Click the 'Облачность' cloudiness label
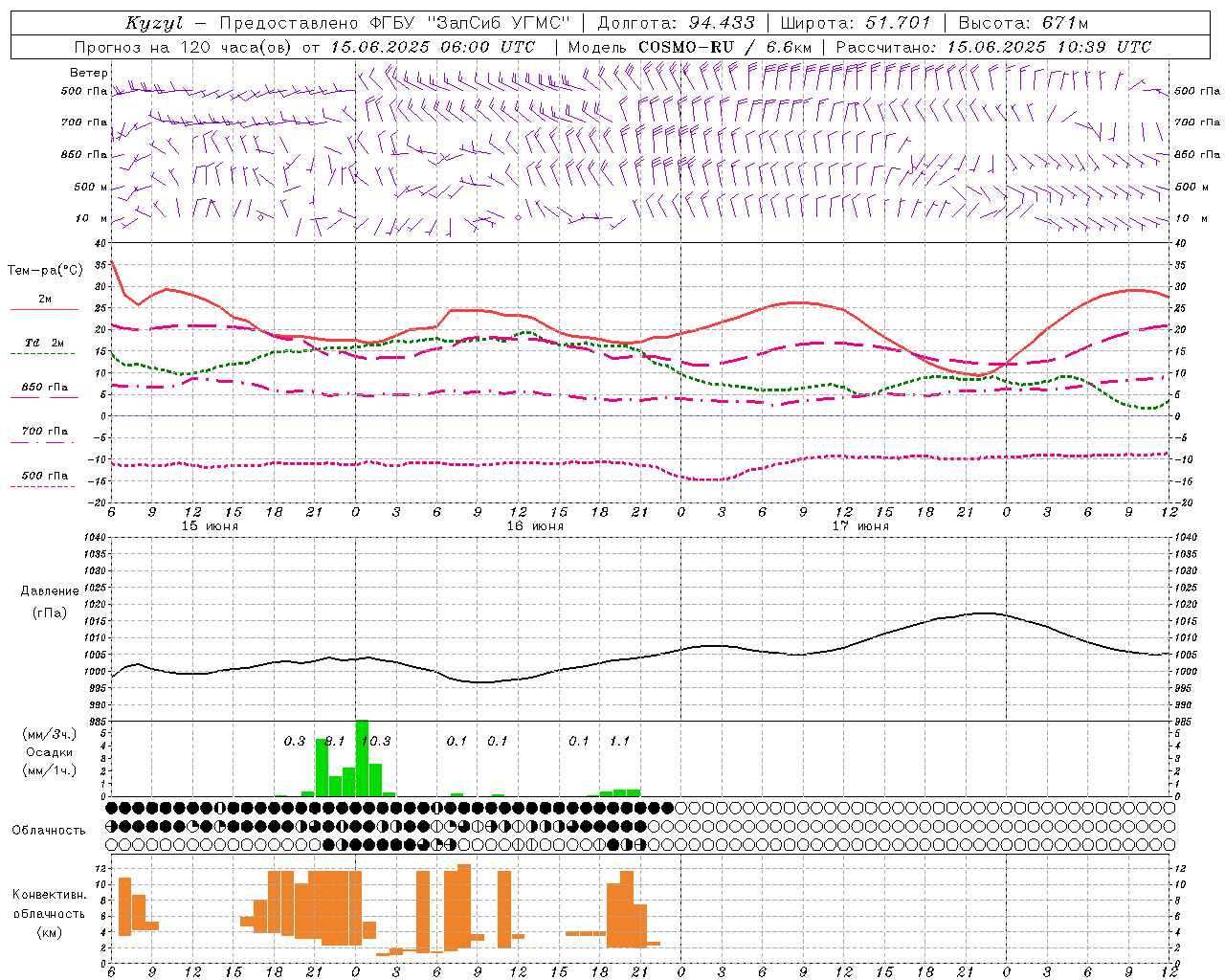Image resolution: width=1225 pixels, height=980 pixels. [49, 830]
